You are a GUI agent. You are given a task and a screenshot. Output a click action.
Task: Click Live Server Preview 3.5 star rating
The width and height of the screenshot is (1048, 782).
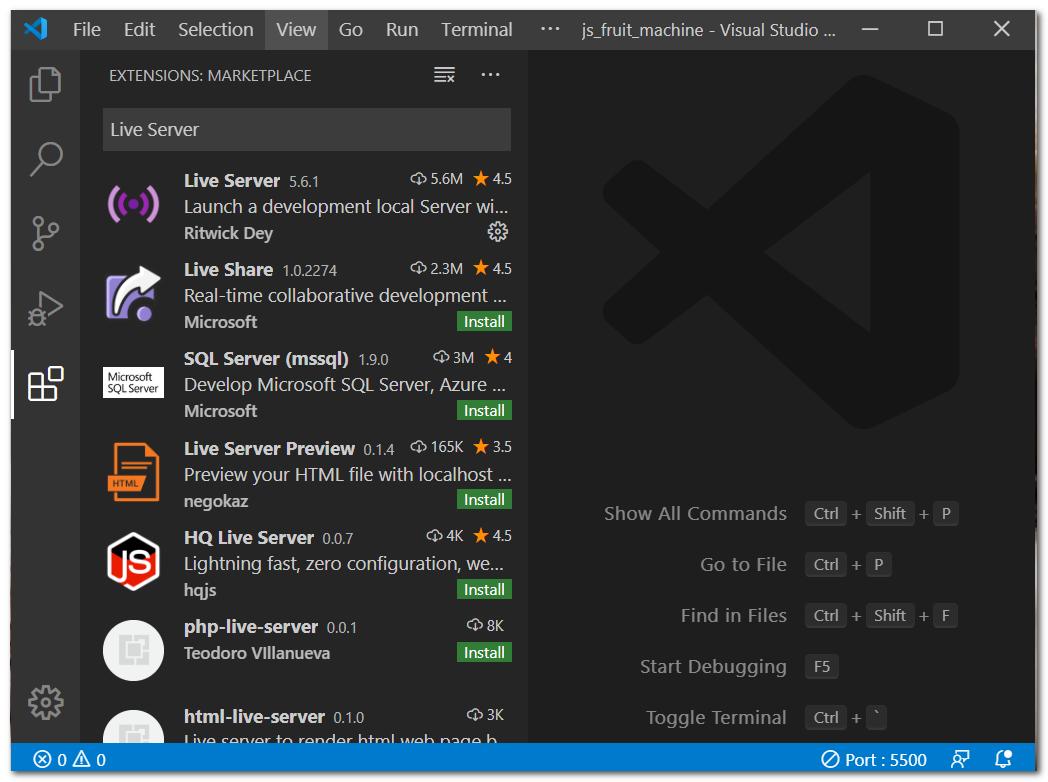[492, 446]
